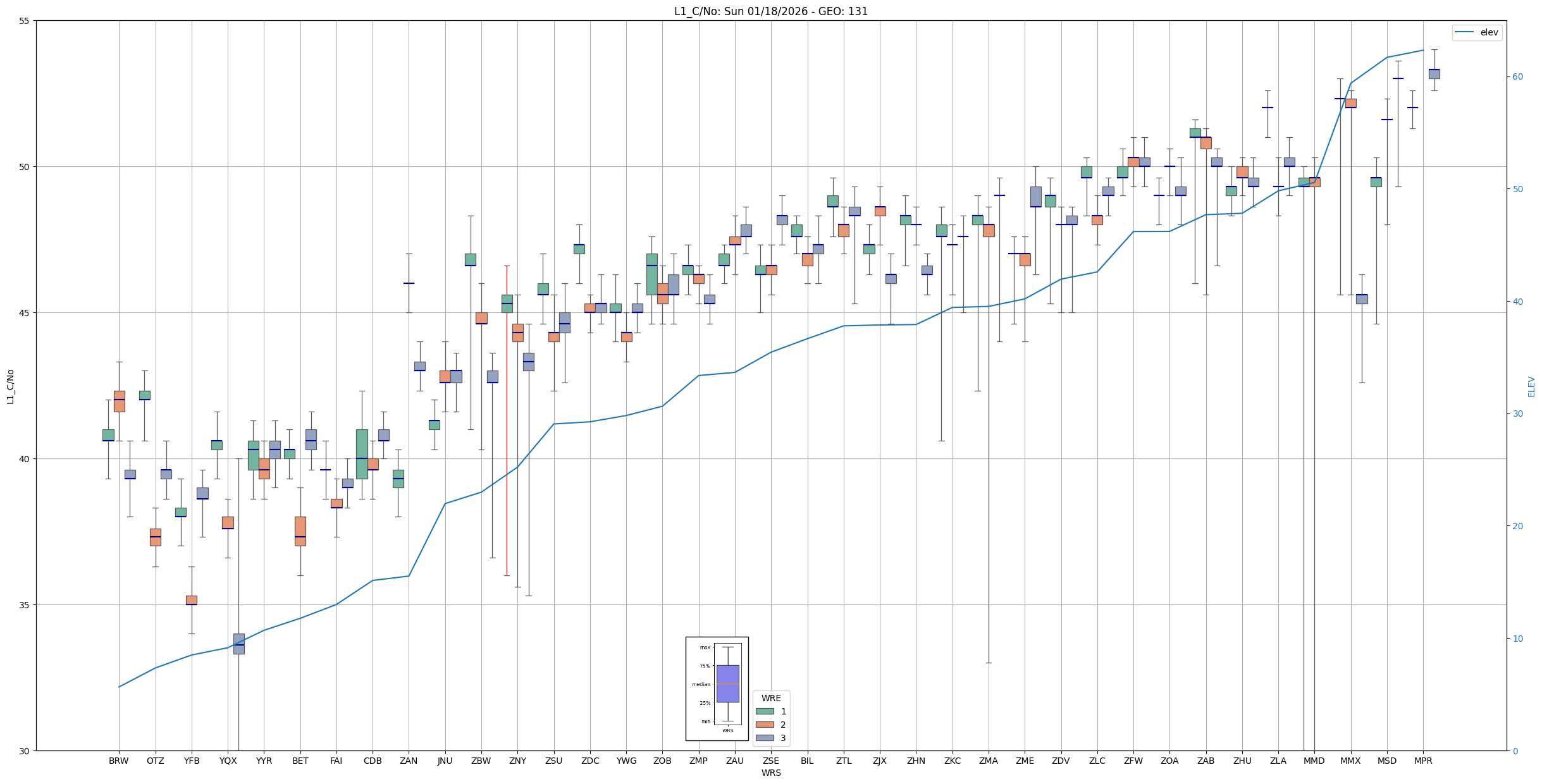1542x784 pixels.
Task: Click the L1_C/No y-axis title
Action: click(10, 386)
